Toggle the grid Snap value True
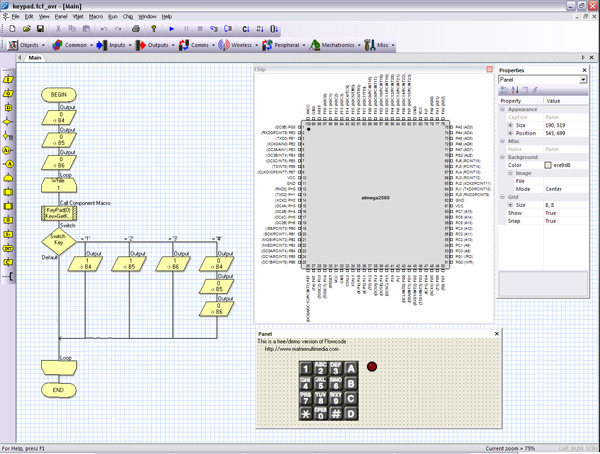Screen dimensions: 600x454 pos(550,221)
